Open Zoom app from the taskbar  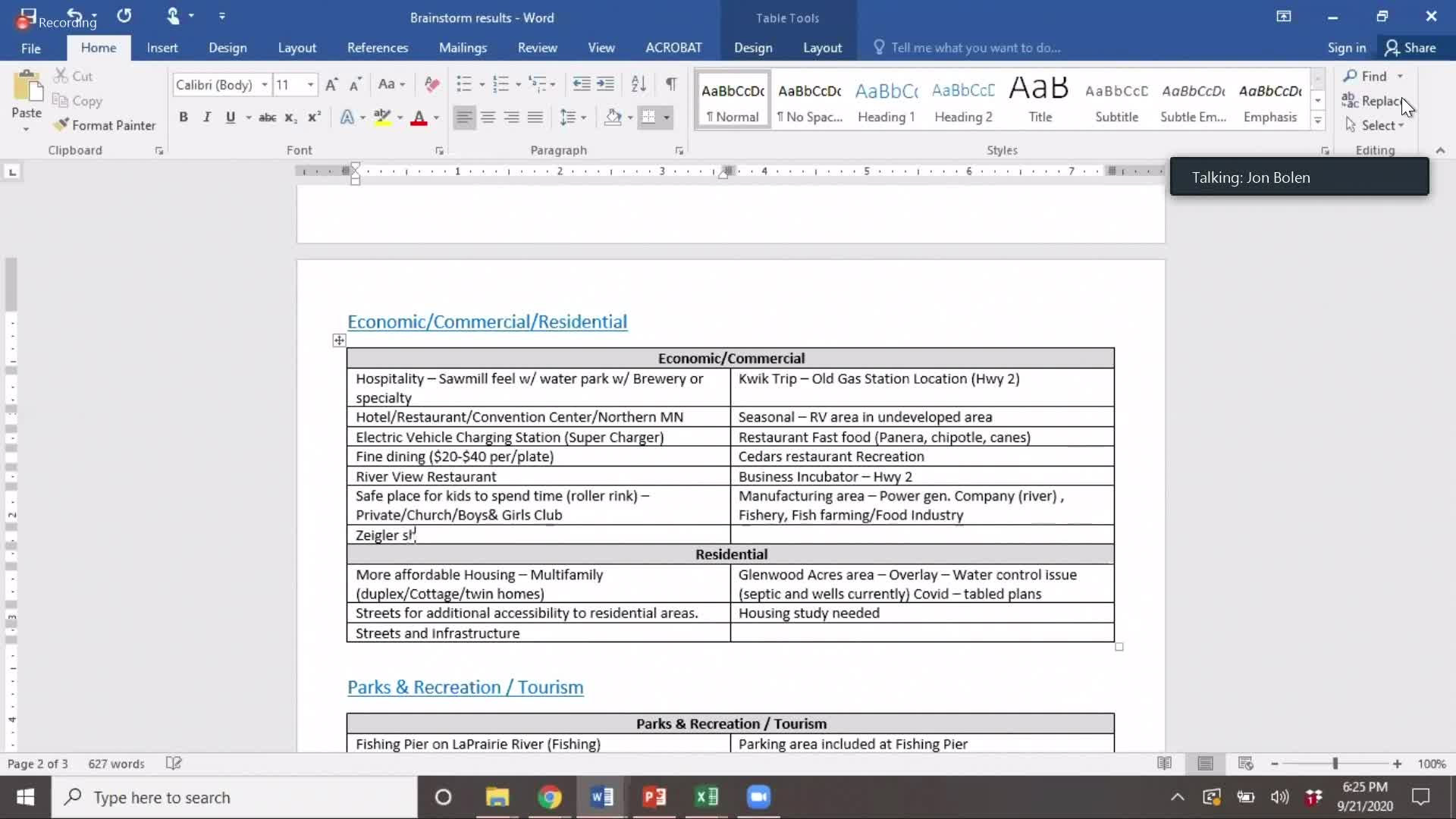(758, 797)
